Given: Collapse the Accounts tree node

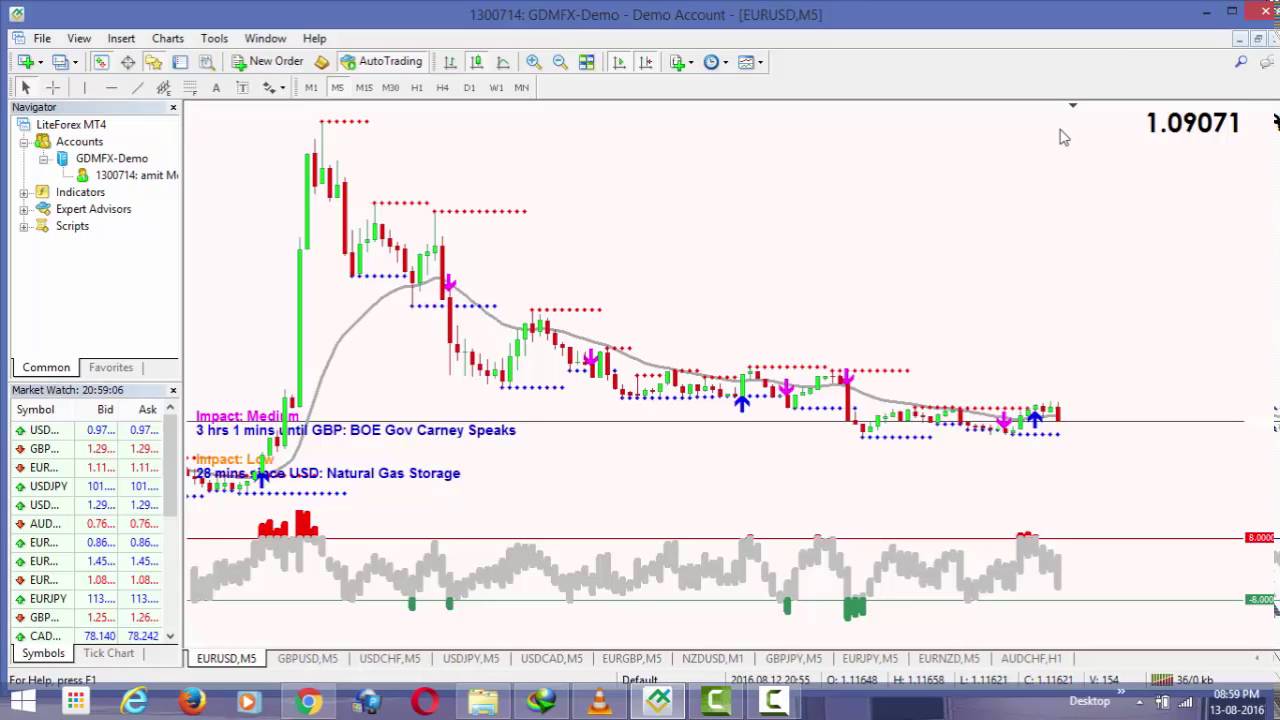Looking at the screenshot, I should (x=26, y=142).
